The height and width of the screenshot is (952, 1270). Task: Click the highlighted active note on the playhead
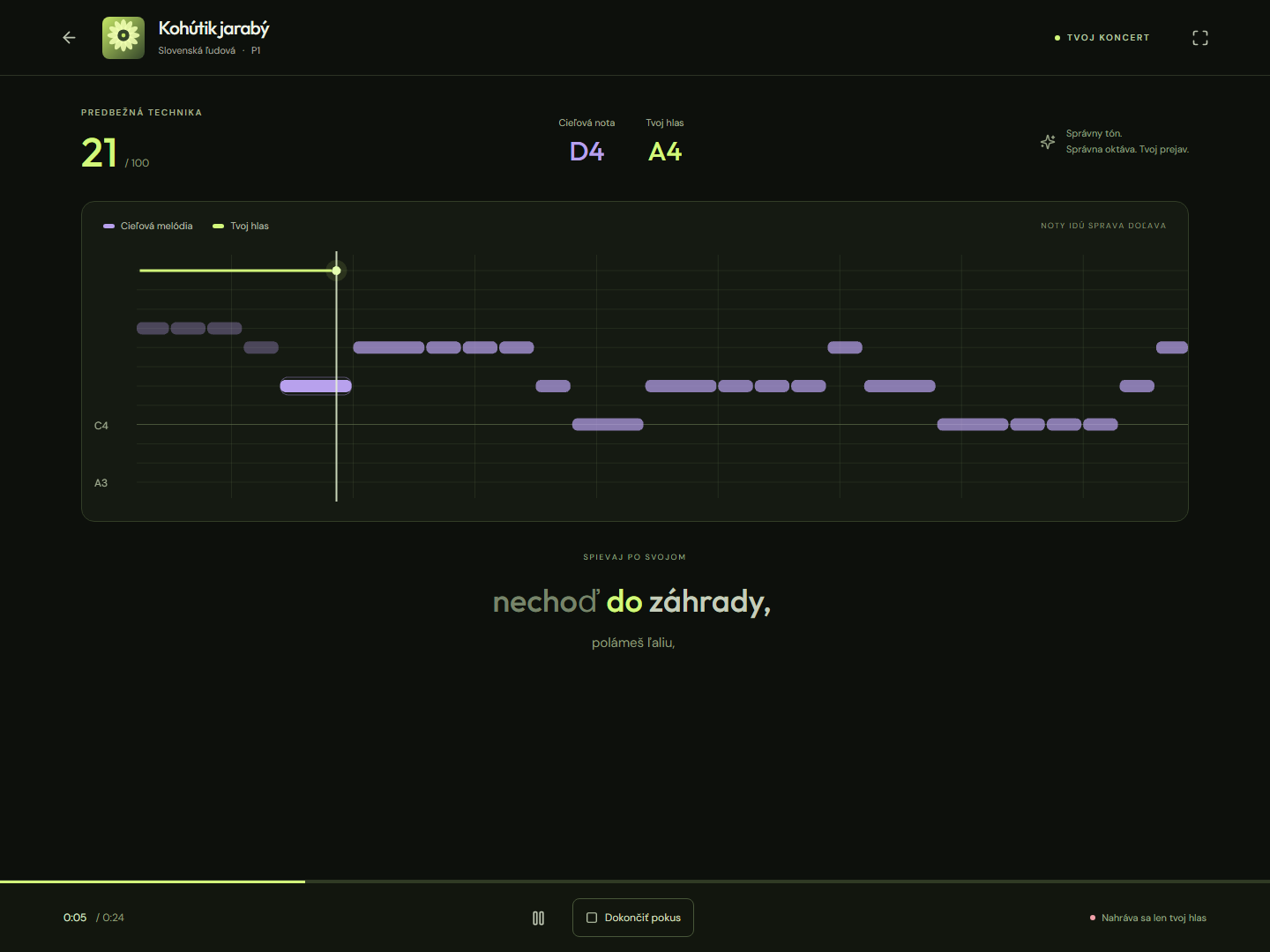coord(316,386)
